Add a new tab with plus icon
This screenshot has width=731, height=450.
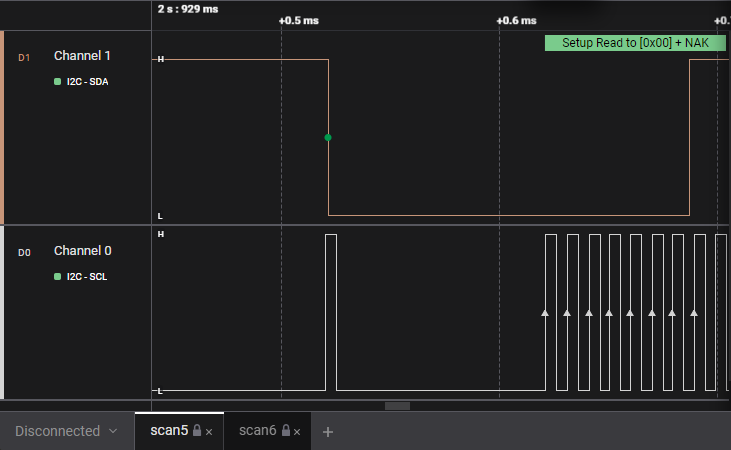coord(327,431)
